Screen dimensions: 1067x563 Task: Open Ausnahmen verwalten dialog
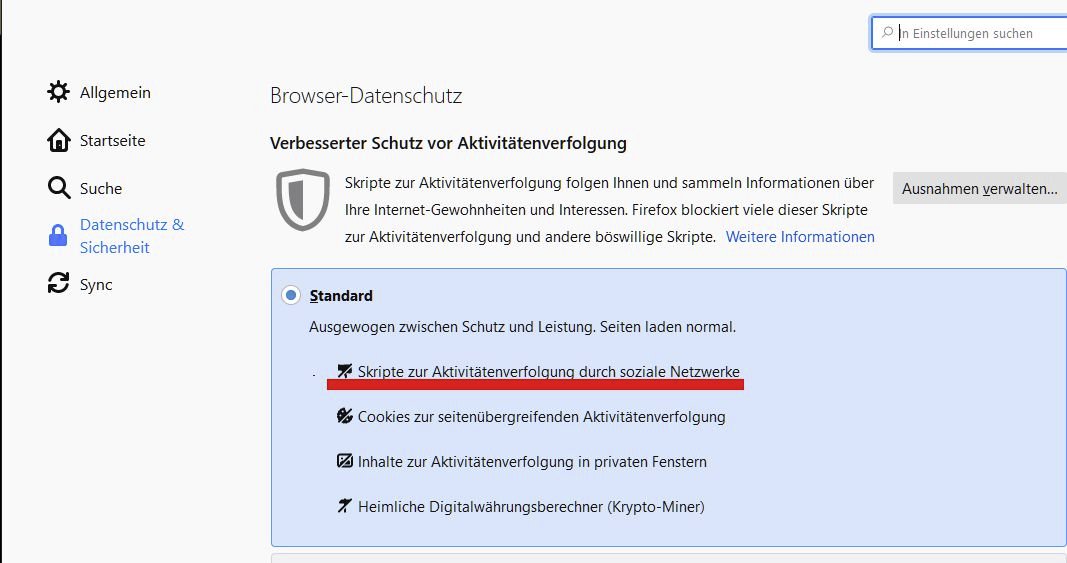(980, 189)
